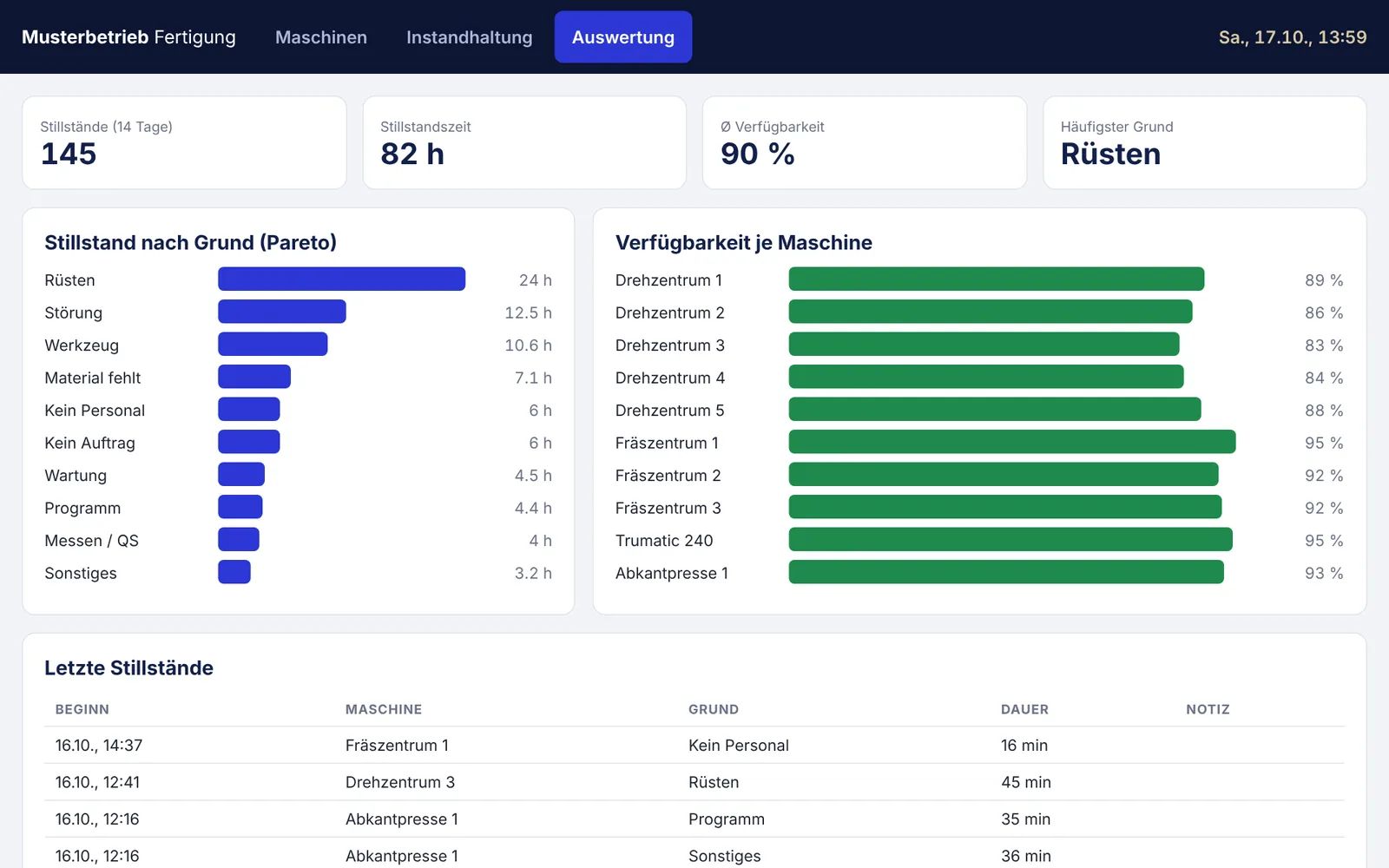Open the Stillstandszeit 82 h card
This screenshot has height=868, width=1389.
tap(524, 142)
